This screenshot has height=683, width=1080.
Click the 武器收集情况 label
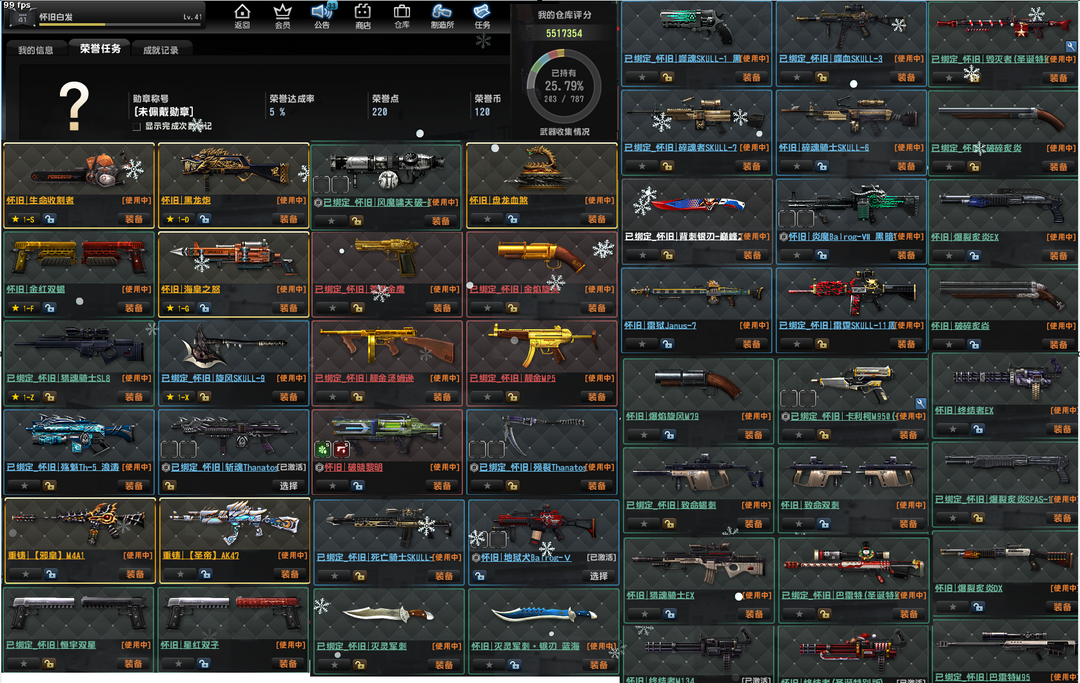tap(564, 132)
